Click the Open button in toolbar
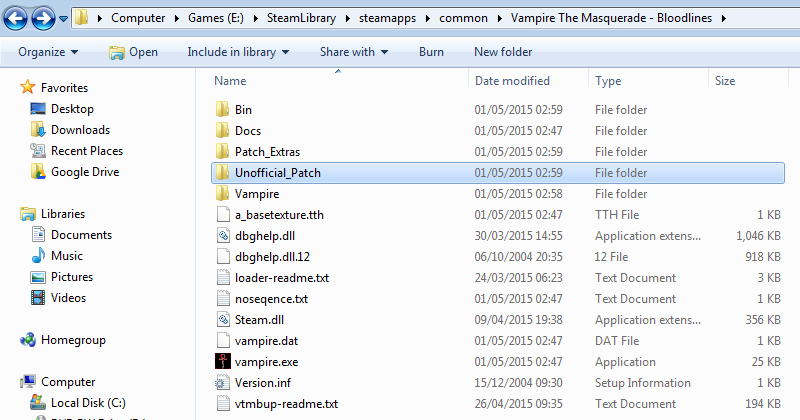This screenshot has width=800, height=420. click(x=133, y=52)
